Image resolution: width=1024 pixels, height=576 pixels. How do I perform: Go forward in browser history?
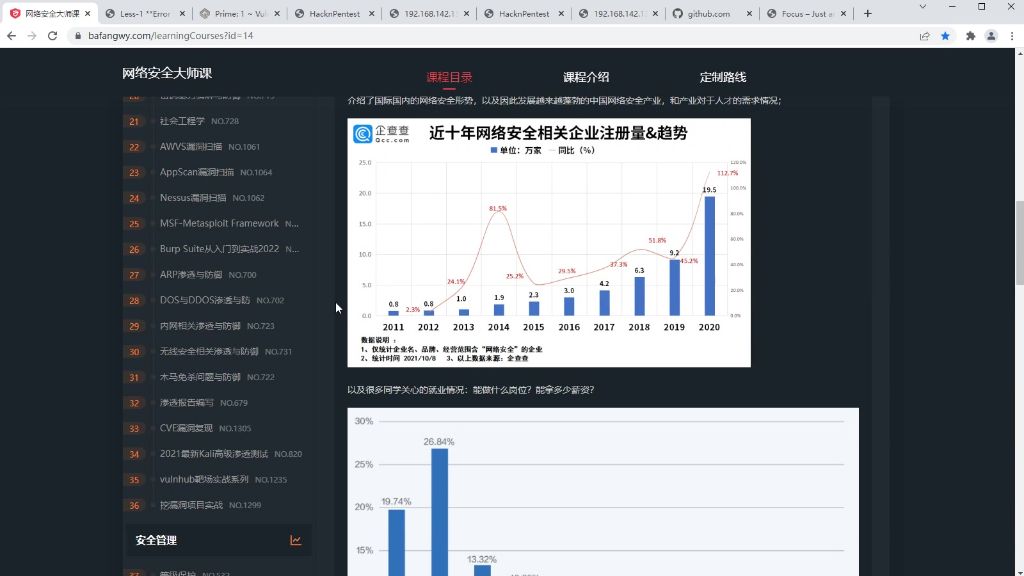(32, 36)
